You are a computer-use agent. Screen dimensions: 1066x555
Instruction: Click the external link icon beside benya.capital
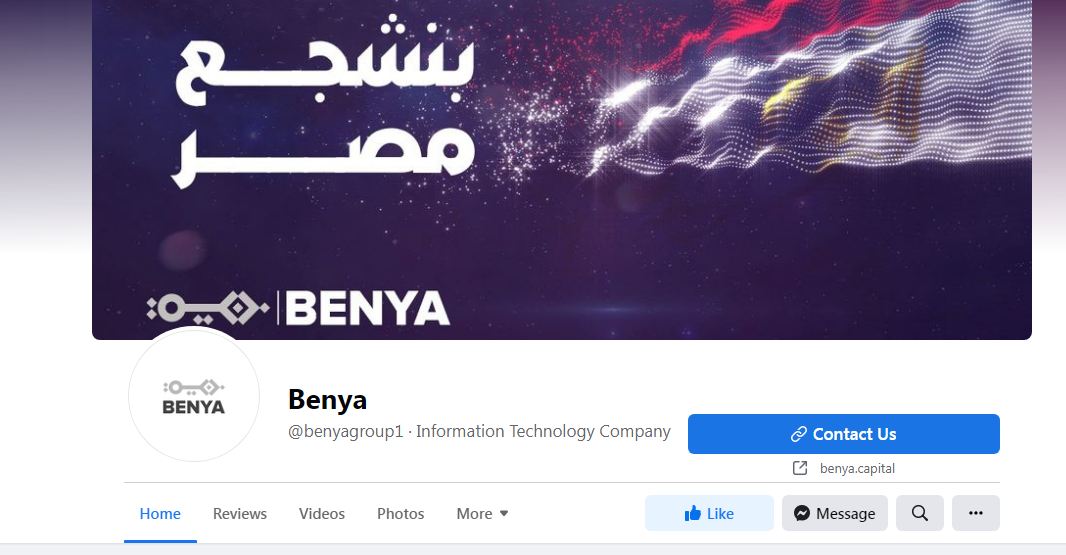click(800, 468)
